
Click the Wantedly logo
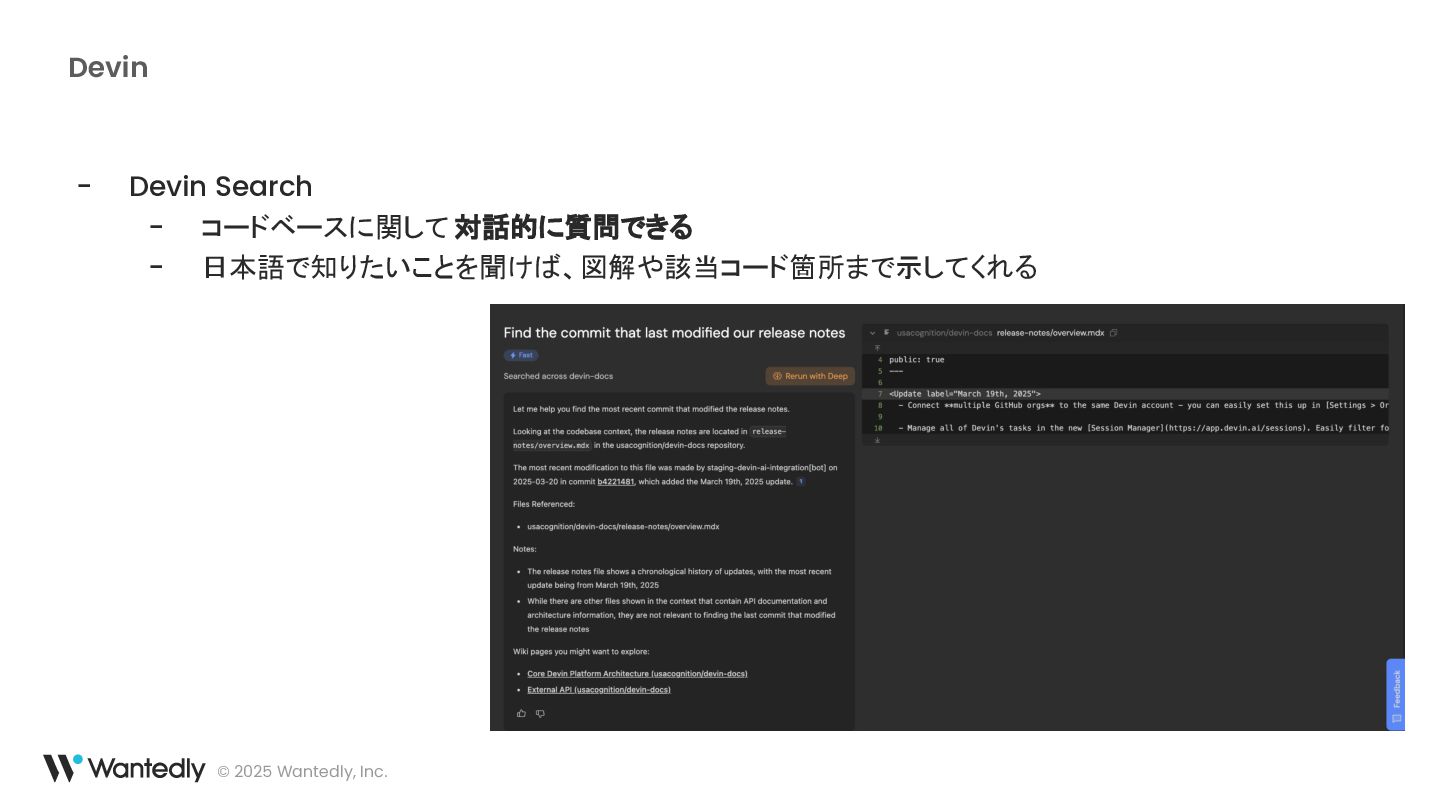point(124,768)
